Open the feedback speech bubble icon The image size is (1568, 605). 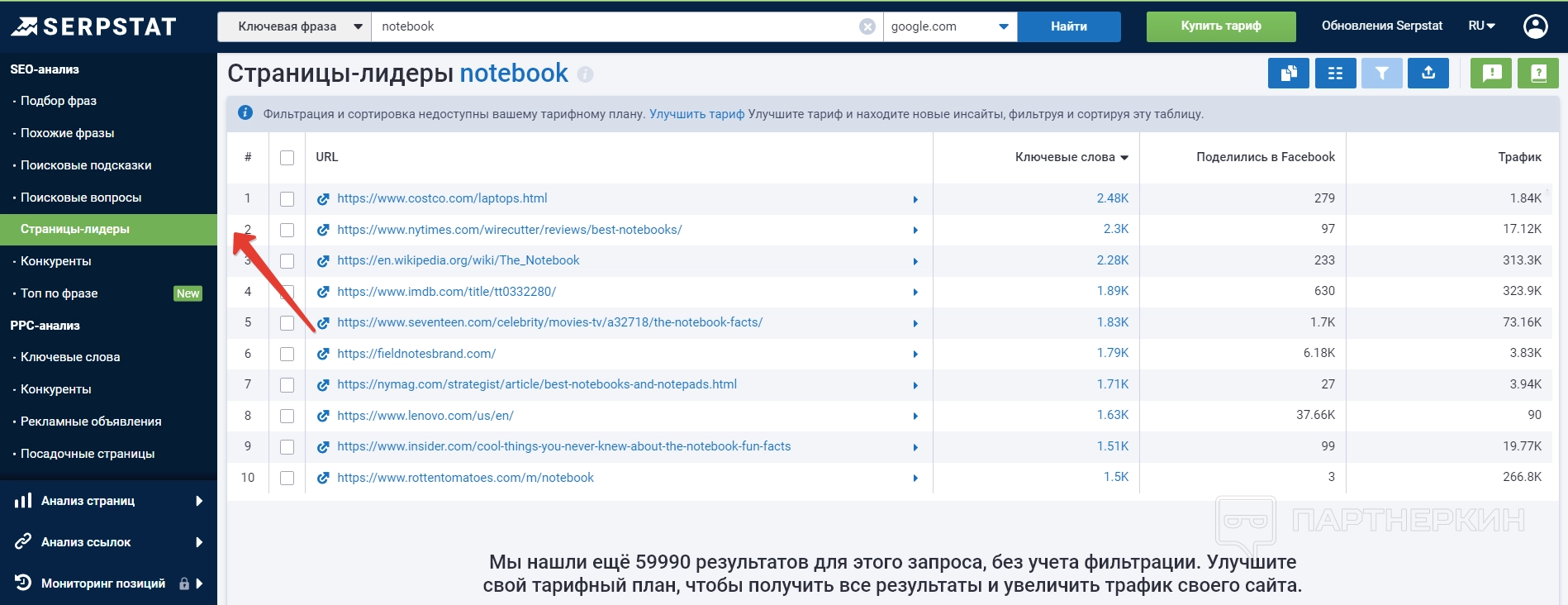pos(1491,74)
